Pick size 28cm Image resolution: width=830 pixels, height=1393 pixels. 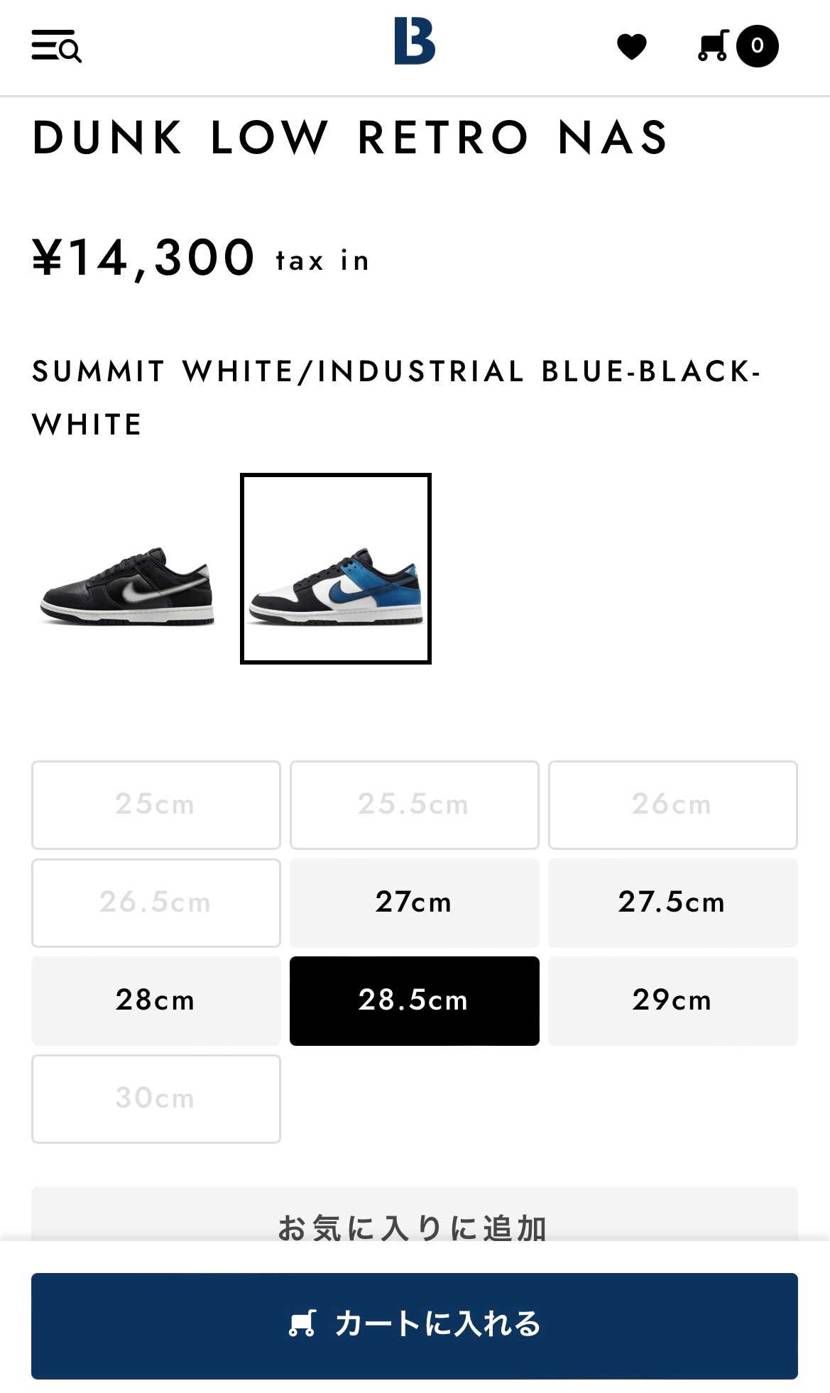point(156,1000)
